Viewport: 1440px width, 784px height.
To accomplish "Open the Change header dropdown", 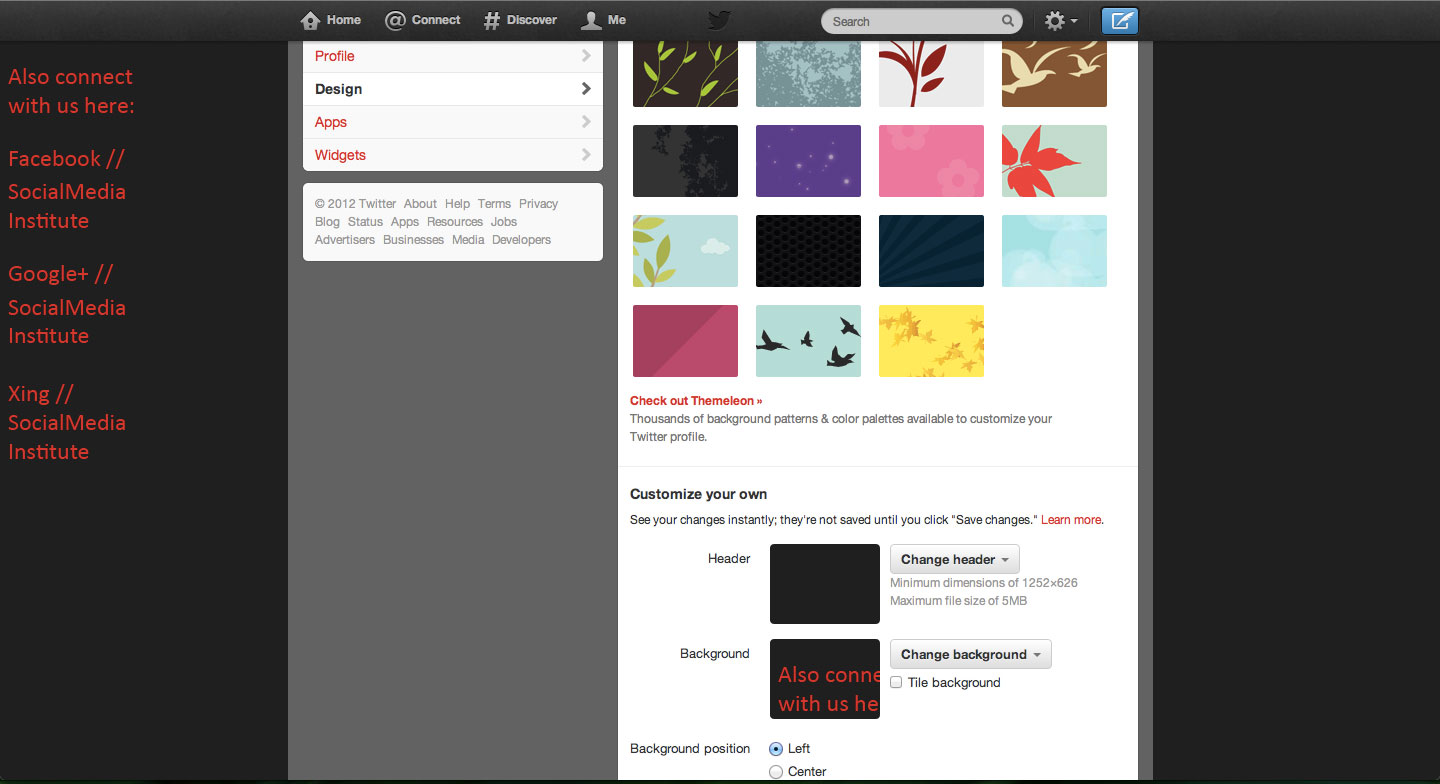I will coord(955,559).
